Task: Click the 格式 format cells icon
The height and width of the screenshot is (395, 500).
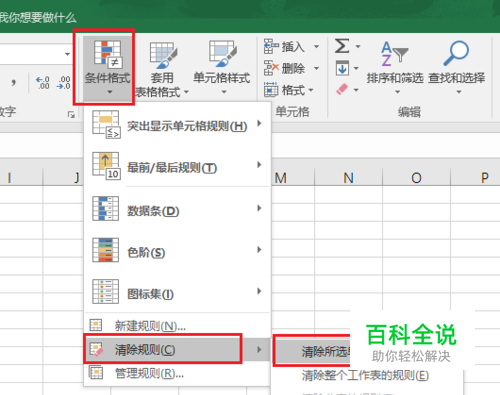Action: [x=271, y=90]
